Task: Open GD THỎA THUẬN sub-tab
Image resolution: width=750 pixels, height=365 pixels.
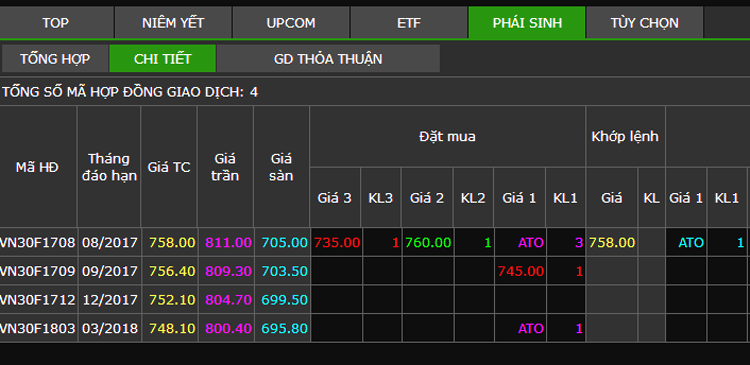Action: [x=328, y=58]
